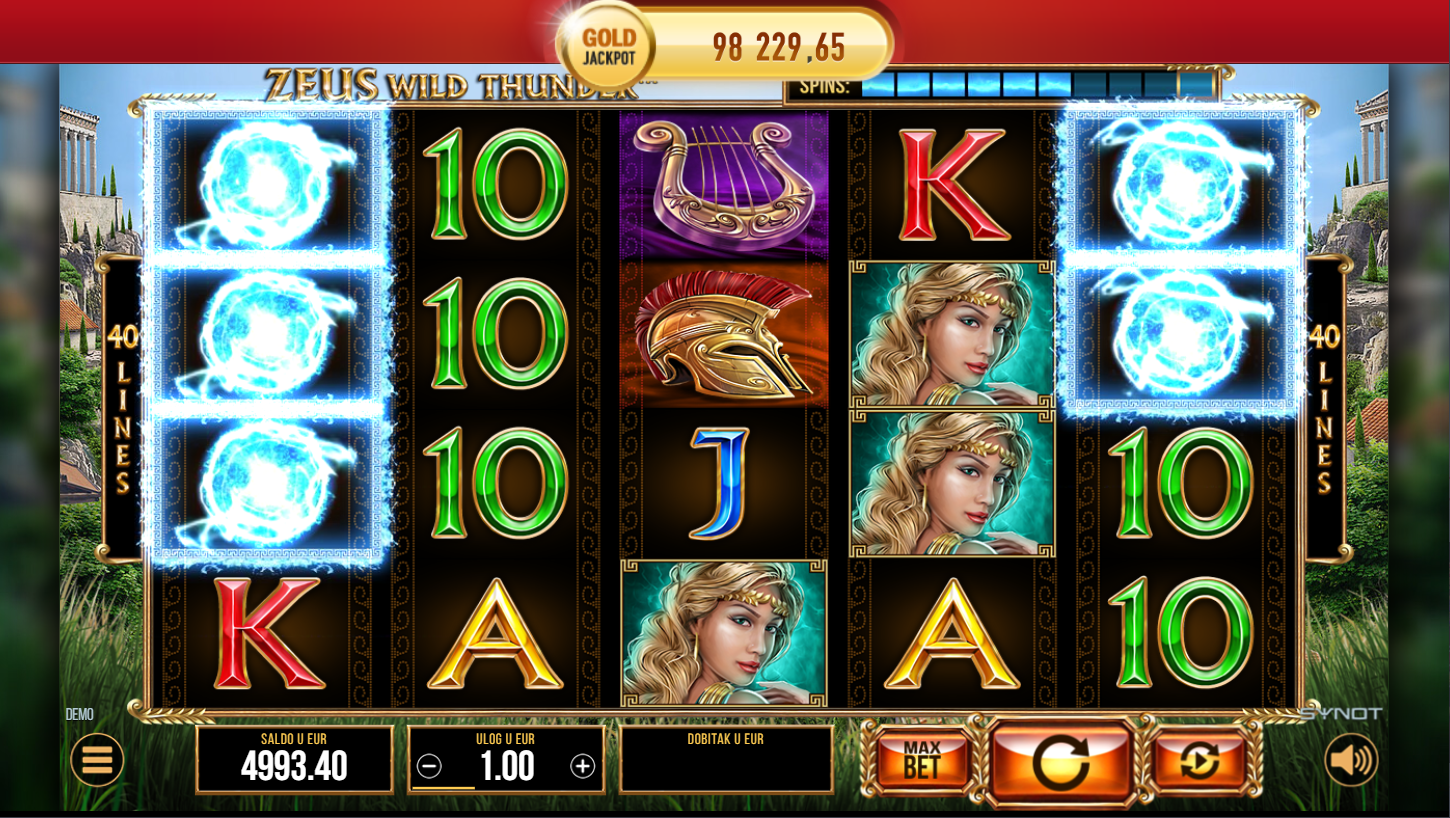Viewport: 1450px width, 818px height.
Task: Increase the bet with the plus button
Action: tap(583, 767)
